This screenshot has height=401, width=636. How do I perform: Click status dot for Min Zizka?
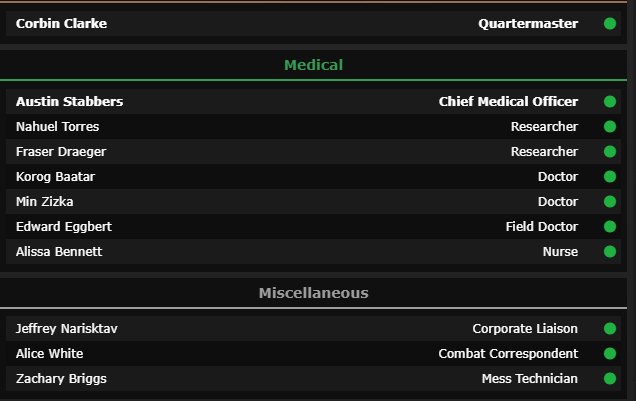coord(610,202)
